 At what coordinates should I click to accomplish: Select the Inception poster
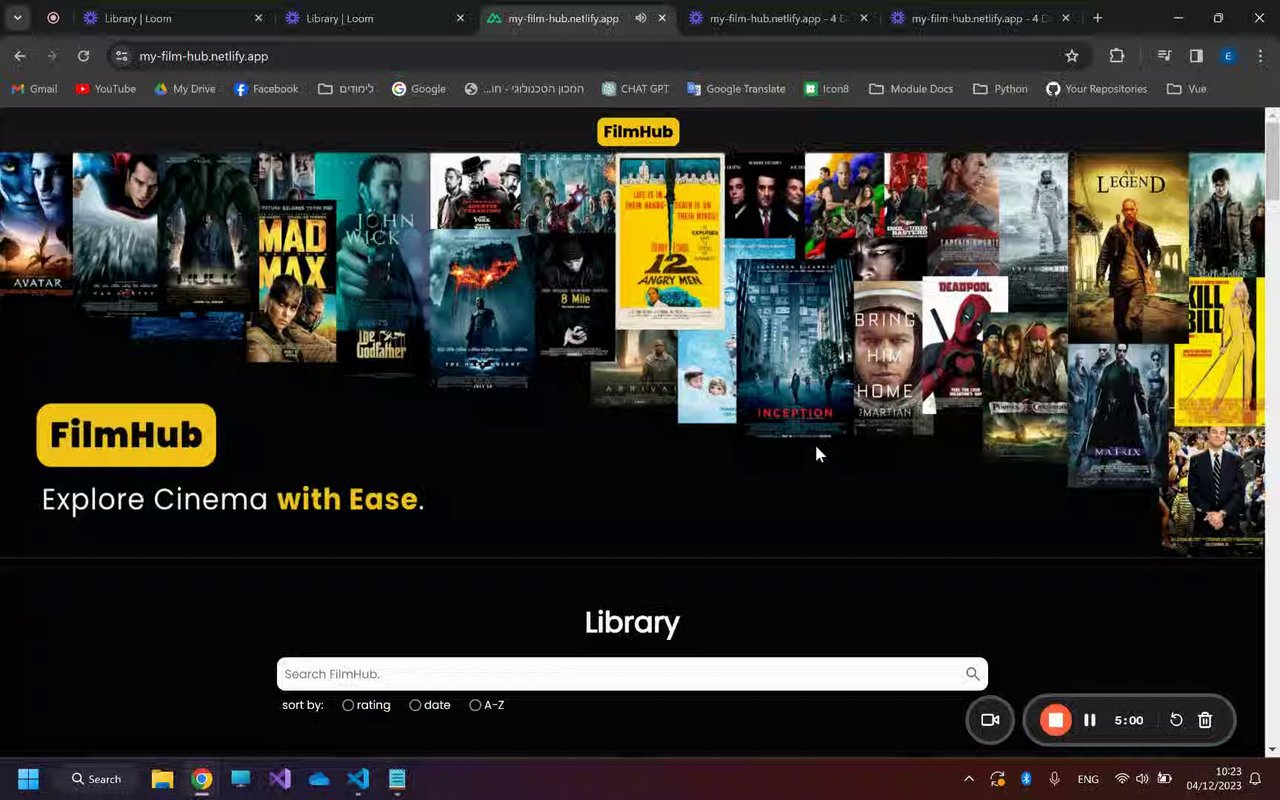795,348
